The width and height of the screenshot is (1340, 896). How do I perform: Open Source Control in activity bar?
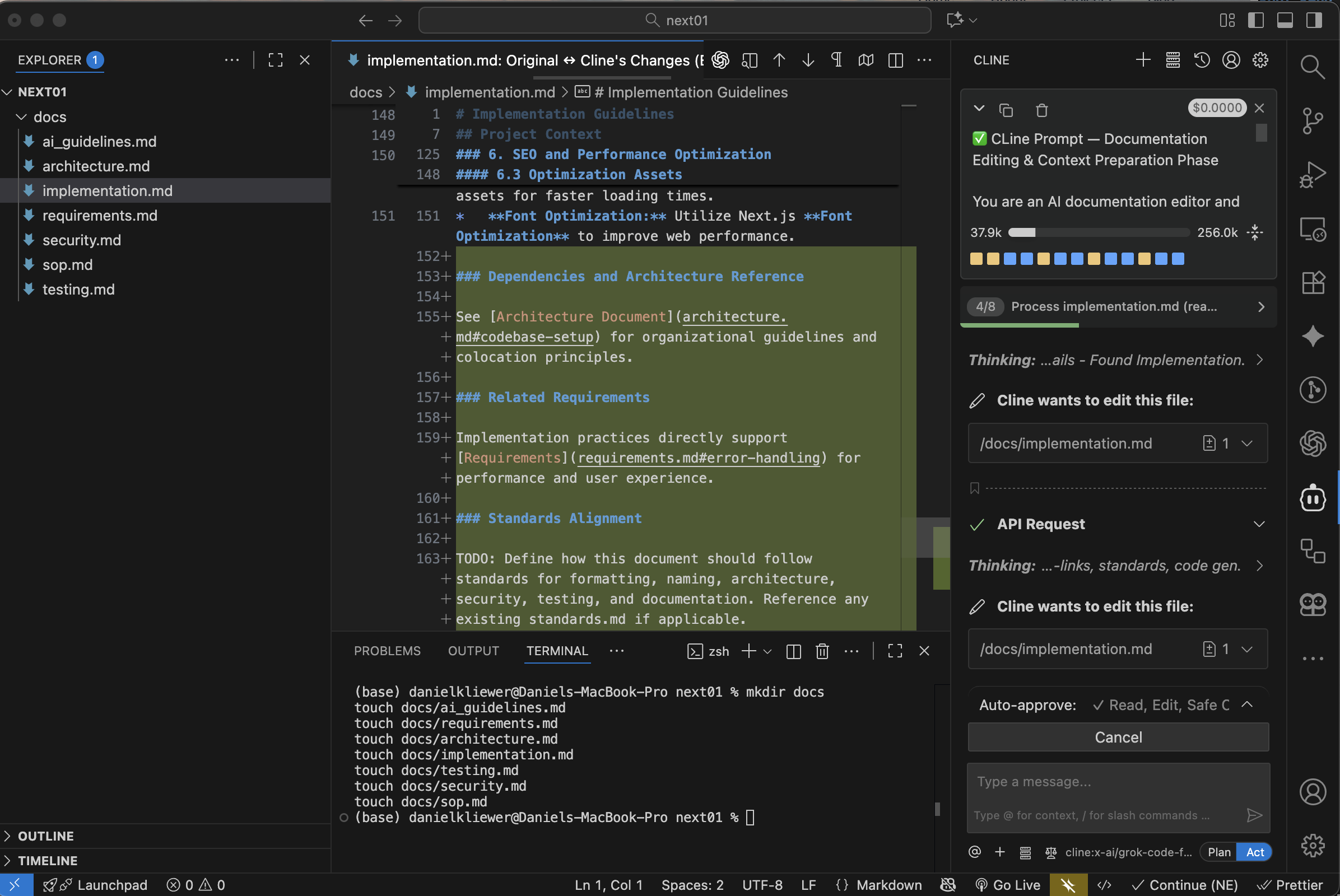[x=1313, y=120]
